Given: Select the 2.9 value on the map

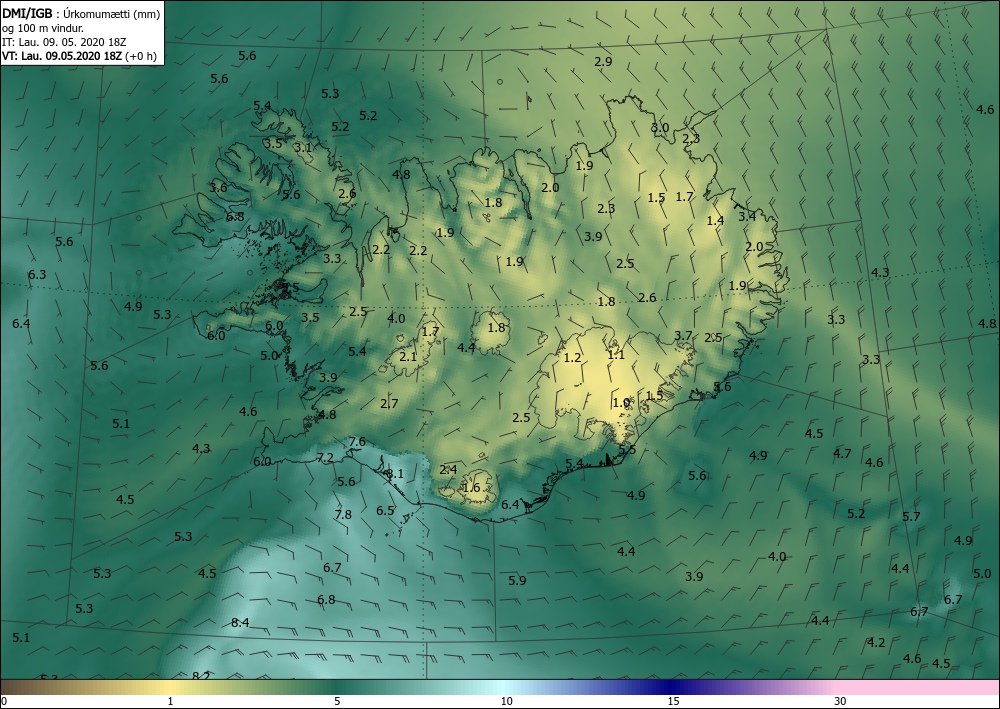Looking at the screenshot, I should point(603,62).
